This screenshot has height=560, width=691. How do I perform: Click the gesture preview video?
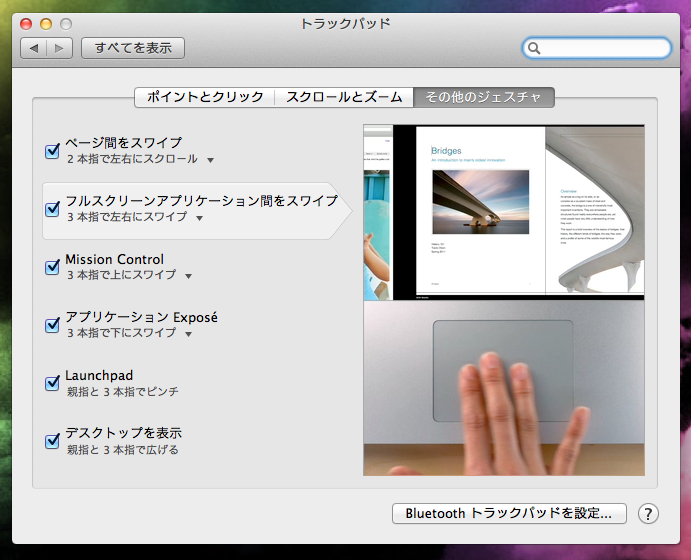[x=505, y=300]
